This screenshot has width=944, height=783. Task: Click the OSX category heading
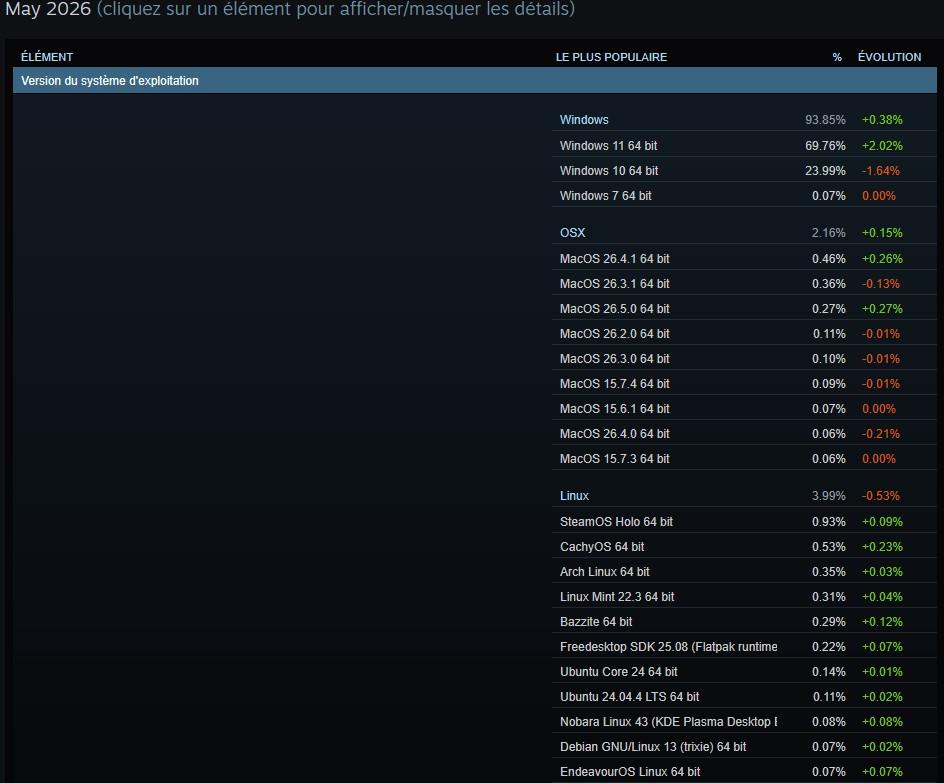(x=573, y=233)
